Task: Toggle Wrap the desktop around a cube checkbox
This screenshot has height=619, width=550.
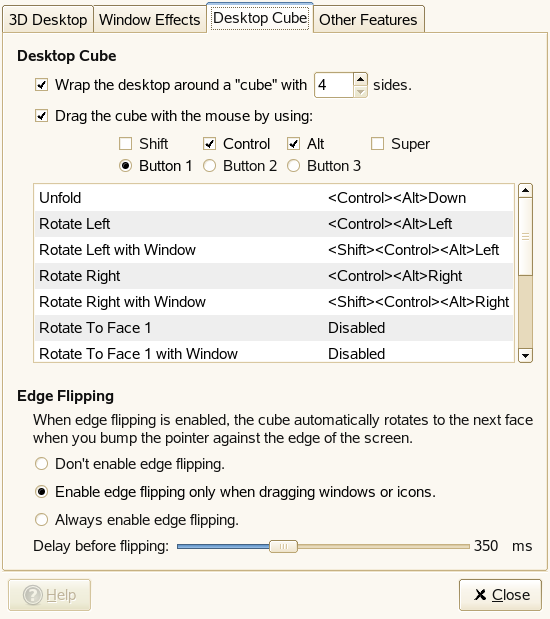Action: coord(41,85)
